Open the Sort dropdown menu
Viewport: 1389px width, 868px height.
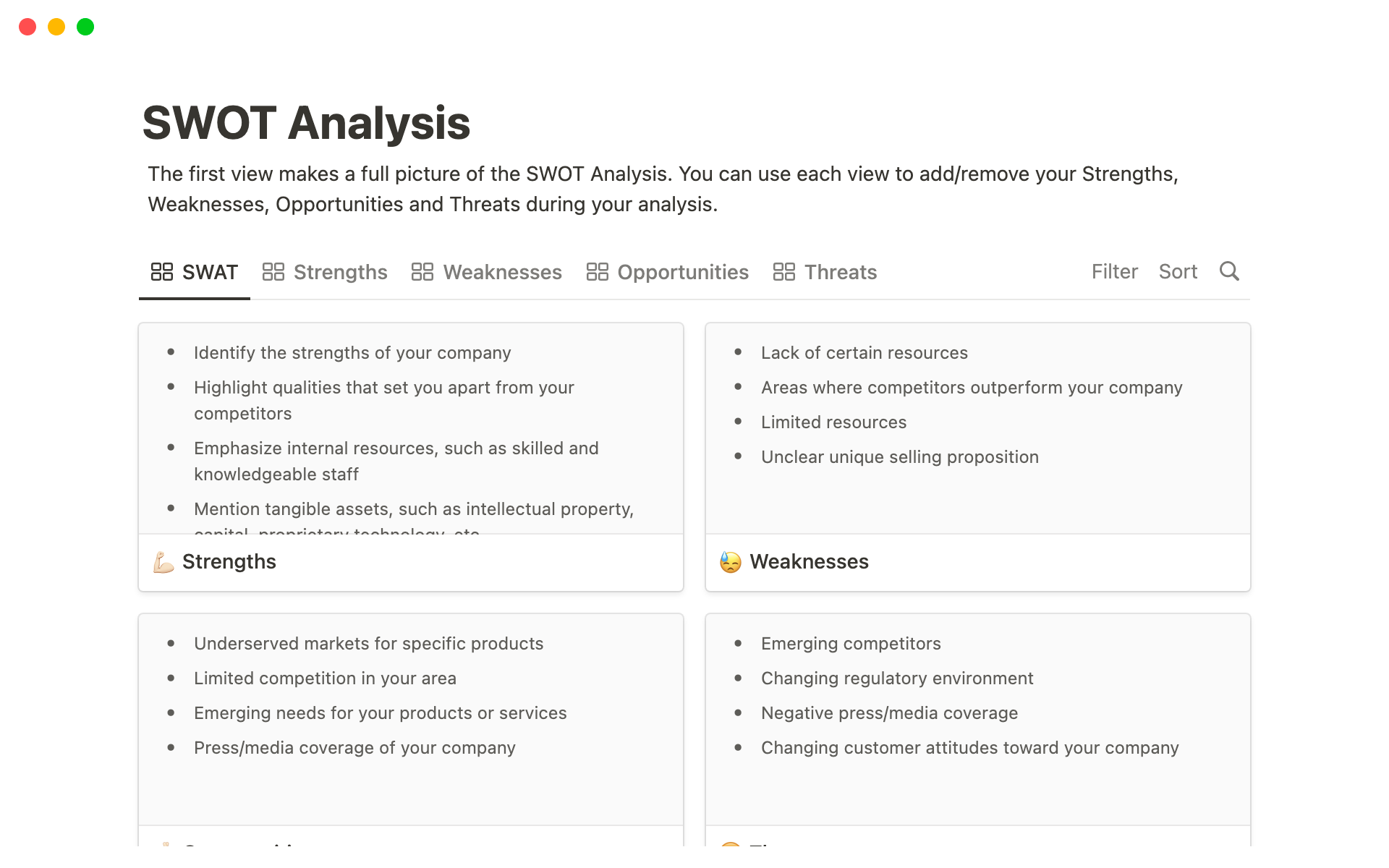[1178, 271]
